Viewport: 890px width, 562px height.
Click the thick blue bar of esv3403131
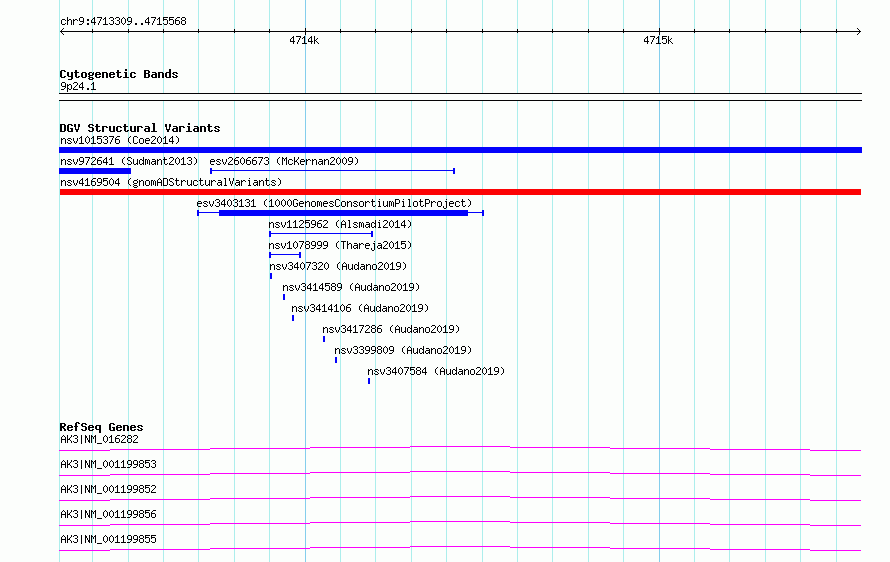pos(343,213)
